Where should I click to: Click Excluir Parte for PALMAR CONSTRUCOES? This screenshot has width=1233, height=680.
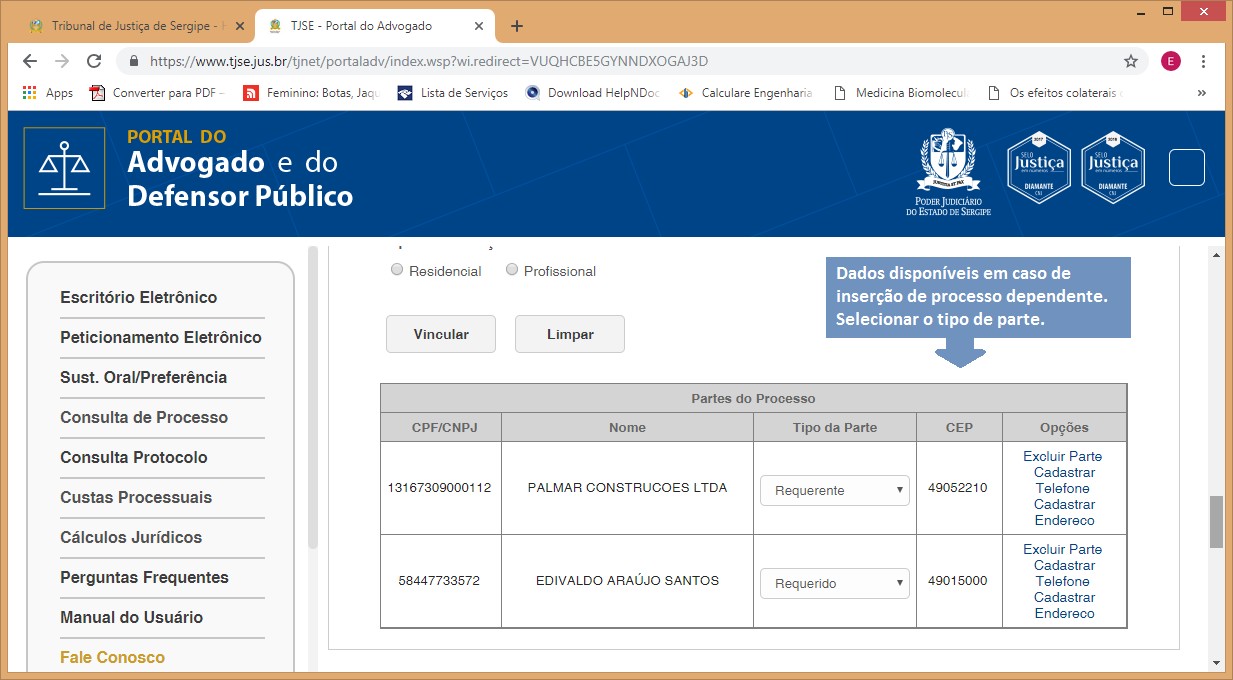tap(1062, 456)
